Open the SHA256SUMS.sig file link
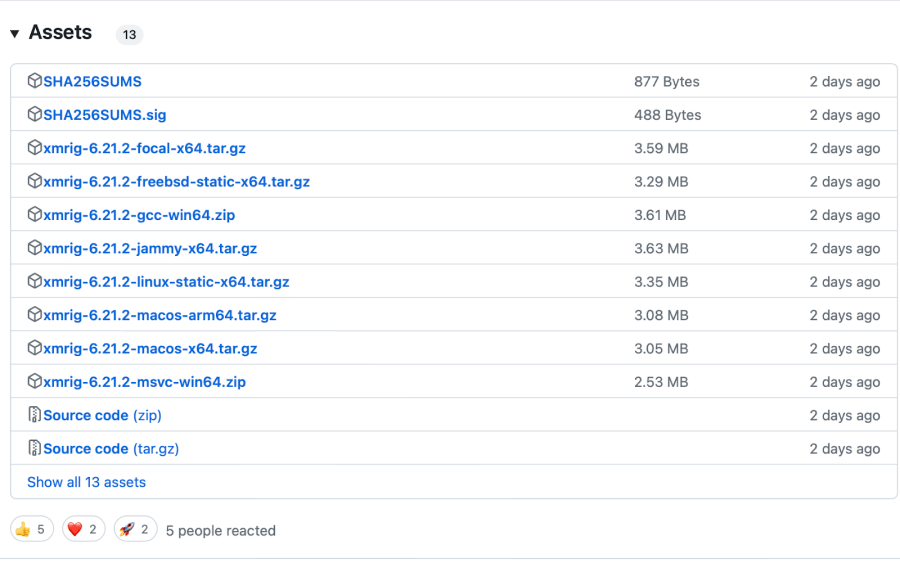Image resolution: width=900 pixels, height=562 pixels. (x=104, y=115)
